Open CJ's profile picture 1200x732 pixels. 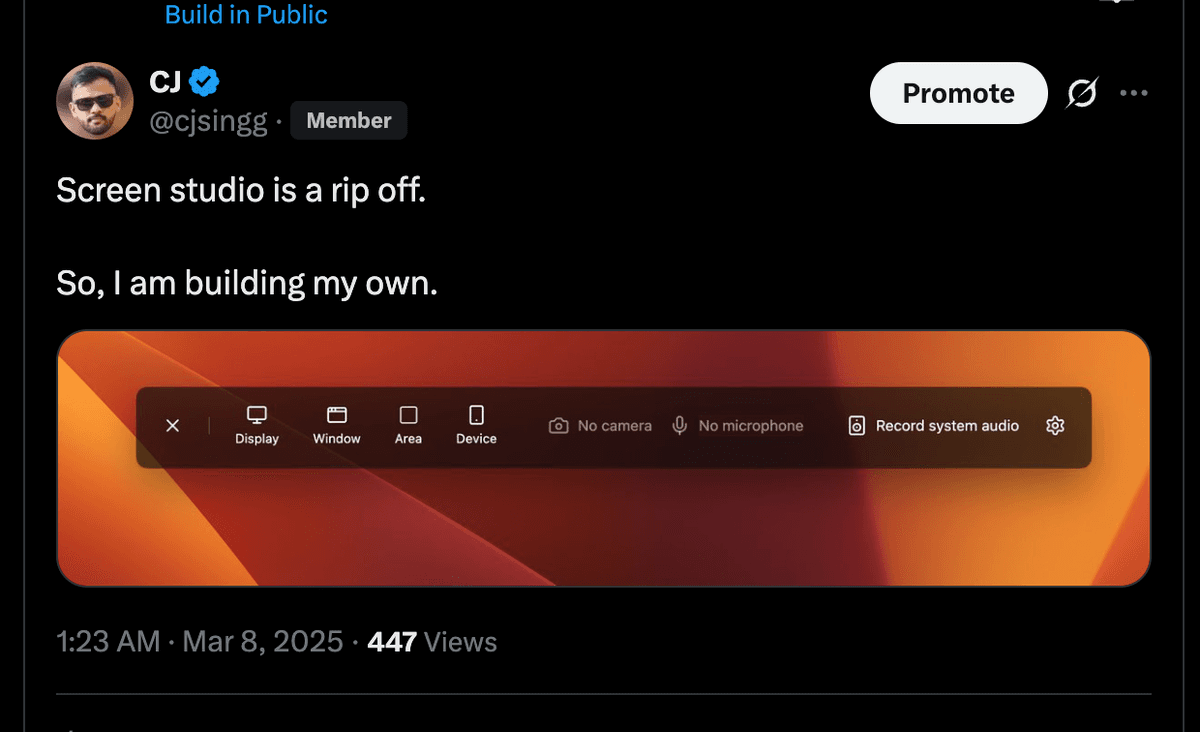95,101
